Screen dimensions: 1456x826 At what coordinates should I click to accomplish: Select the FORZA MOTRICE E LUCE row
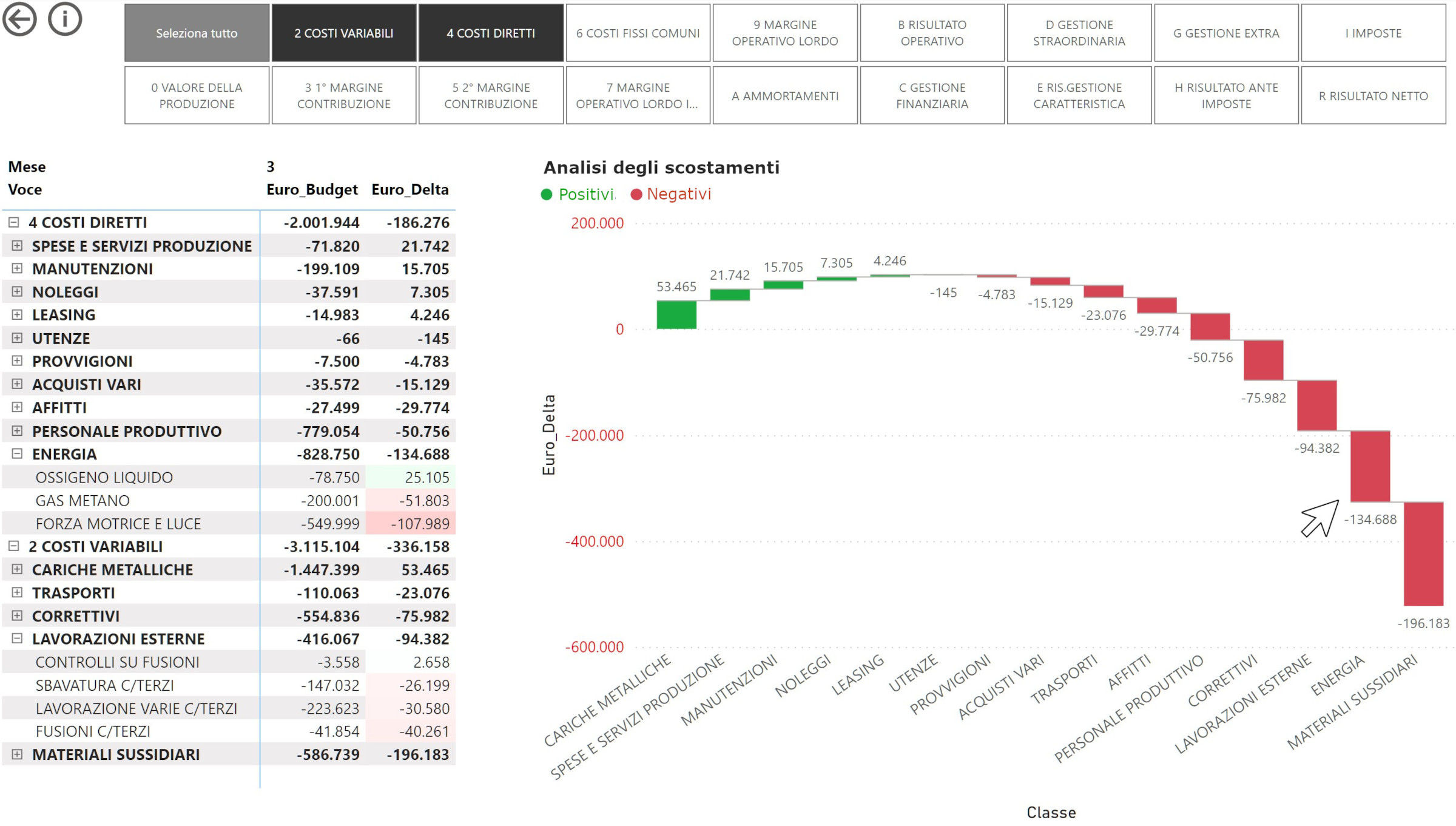(x=229, y=524)
